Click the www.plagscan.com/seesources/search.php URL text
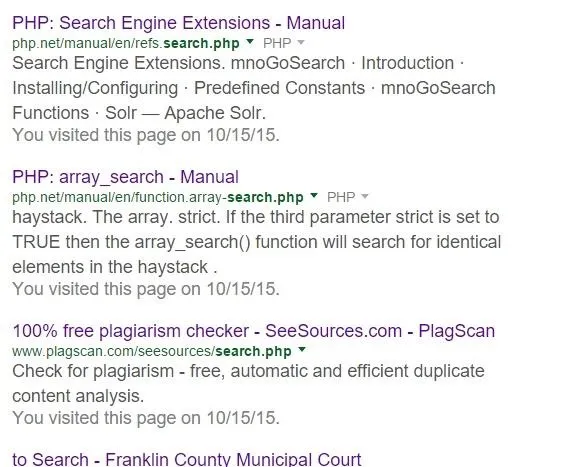 [x=152, y=352]
